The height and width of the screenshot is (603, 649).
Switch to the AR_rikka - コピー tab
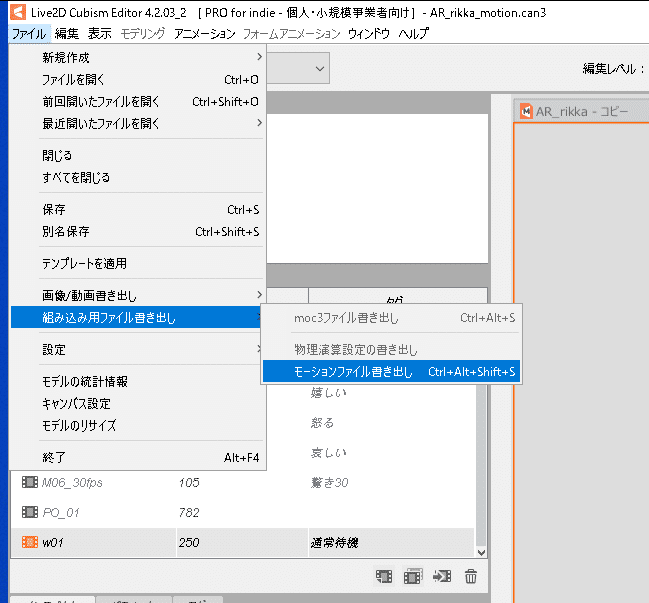coord(581,111)
